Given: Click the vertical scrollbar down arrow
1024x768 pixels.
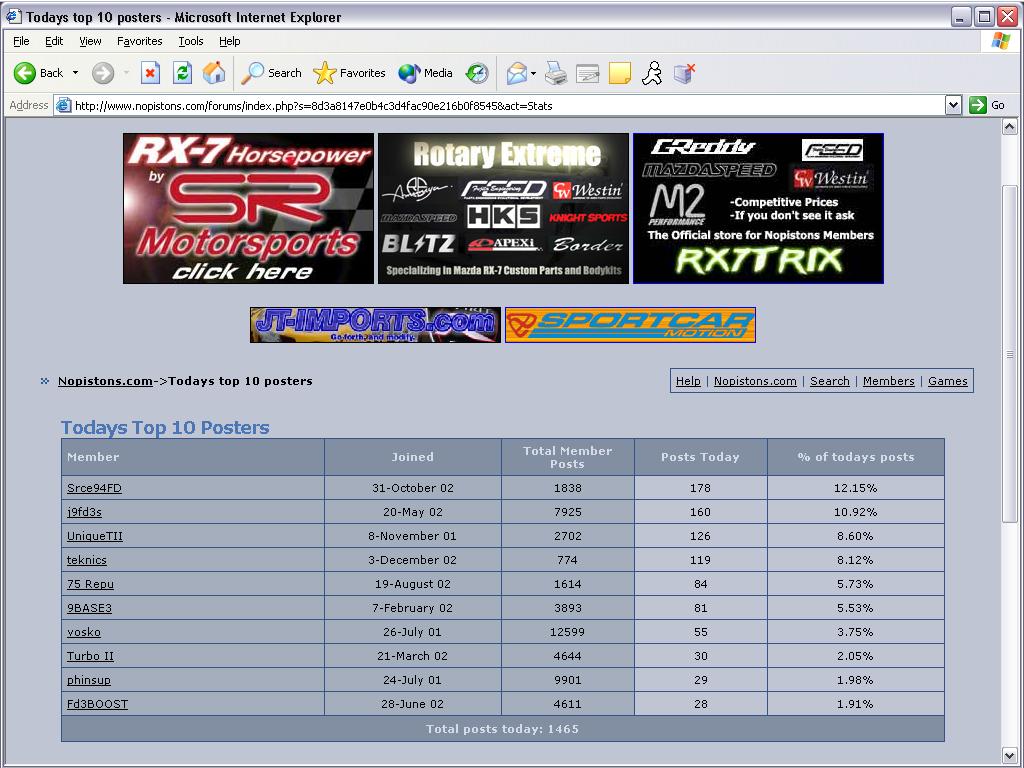Looking at the screenshot, I should click(x=1010, y=755).
